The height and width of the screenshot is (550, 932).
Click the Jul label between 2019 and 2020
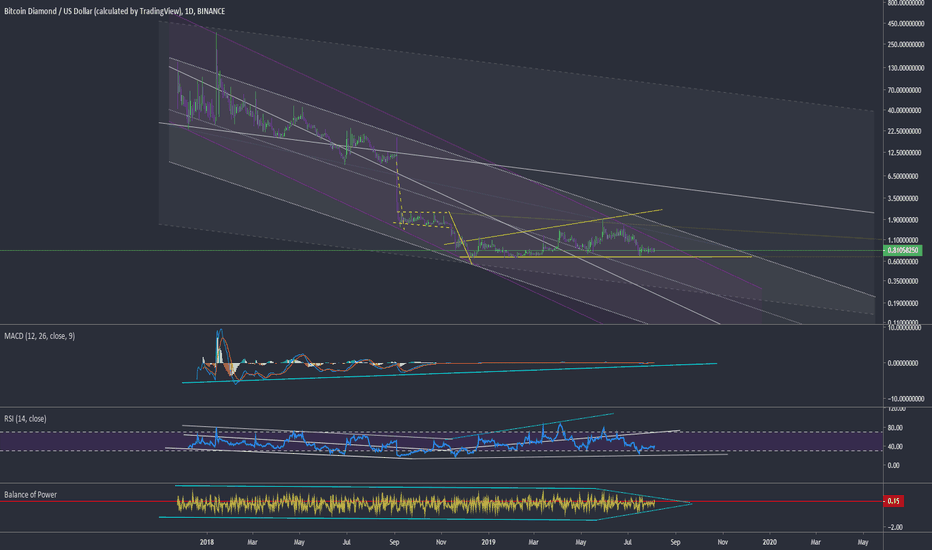[628, 542]
